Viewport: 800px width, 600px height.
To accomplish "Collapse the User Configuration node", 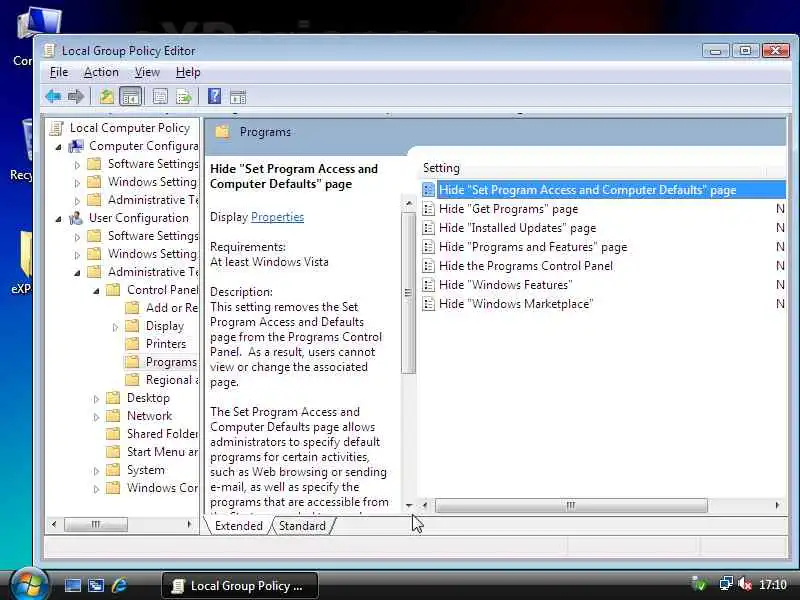I will click(59, 219).
